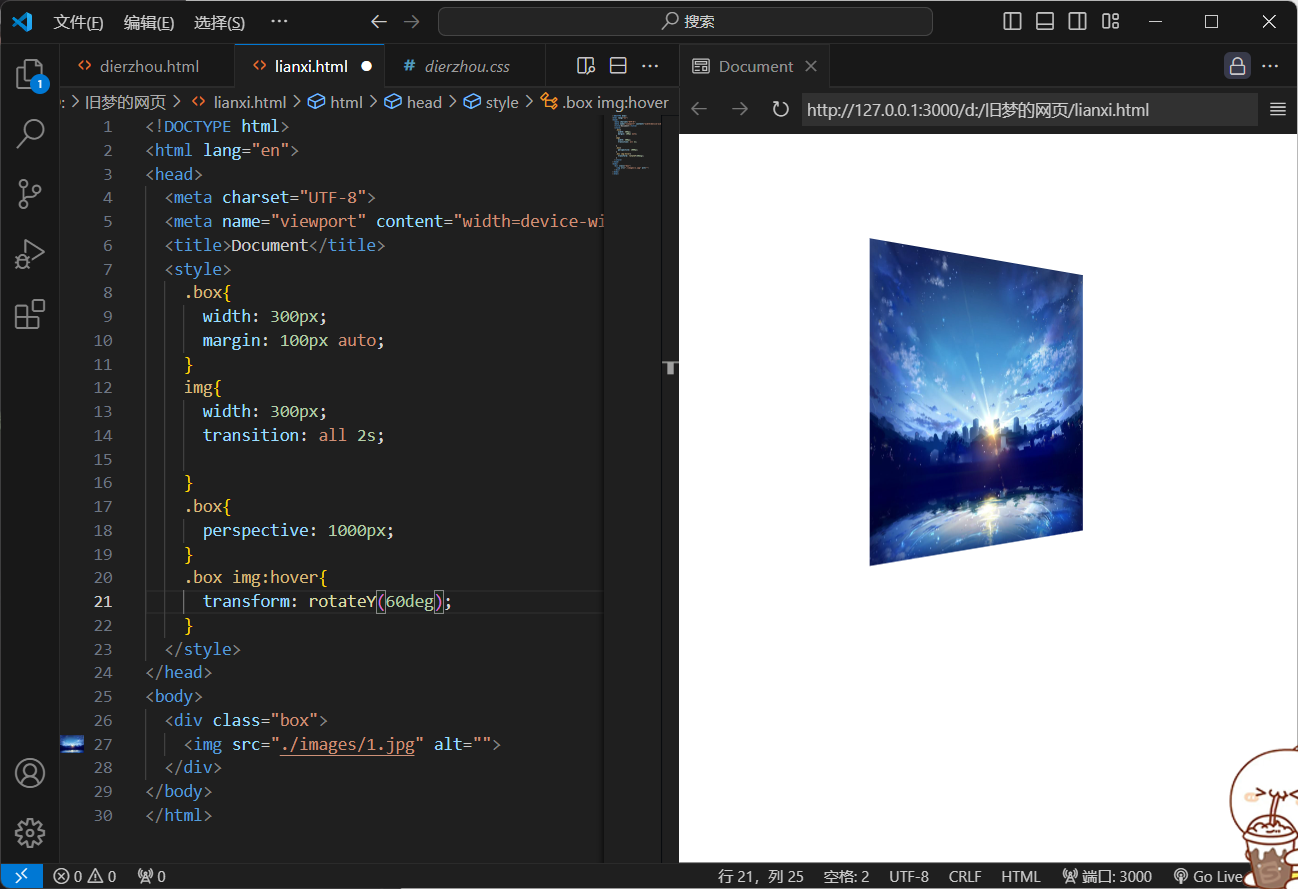The height and width of the screenshot is (889, 1298).
Task: Go forward with editor navigation arrow
Action: click(x=411, y=21)
